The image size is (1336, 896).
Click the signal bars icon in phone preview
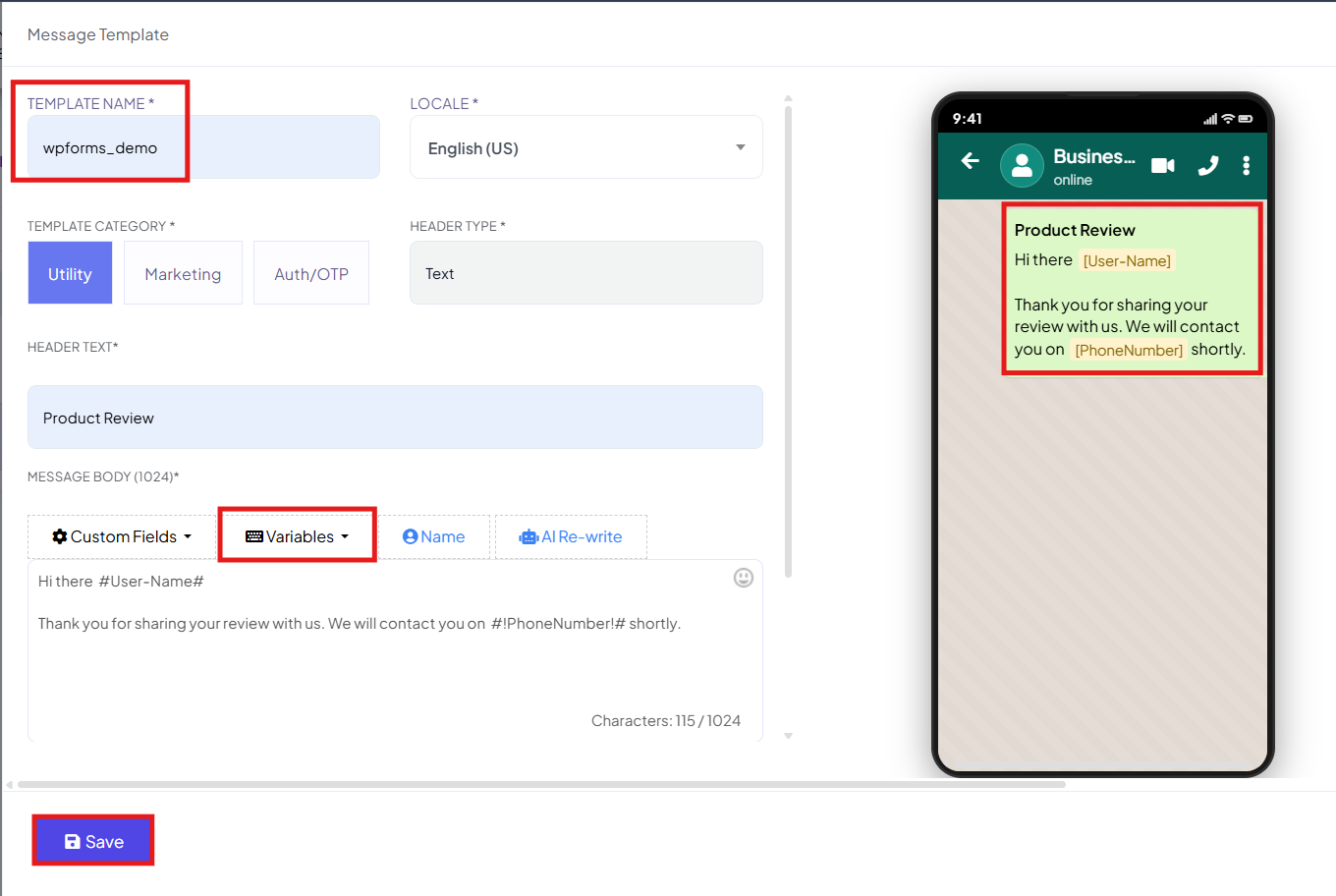coord(1210,119)
